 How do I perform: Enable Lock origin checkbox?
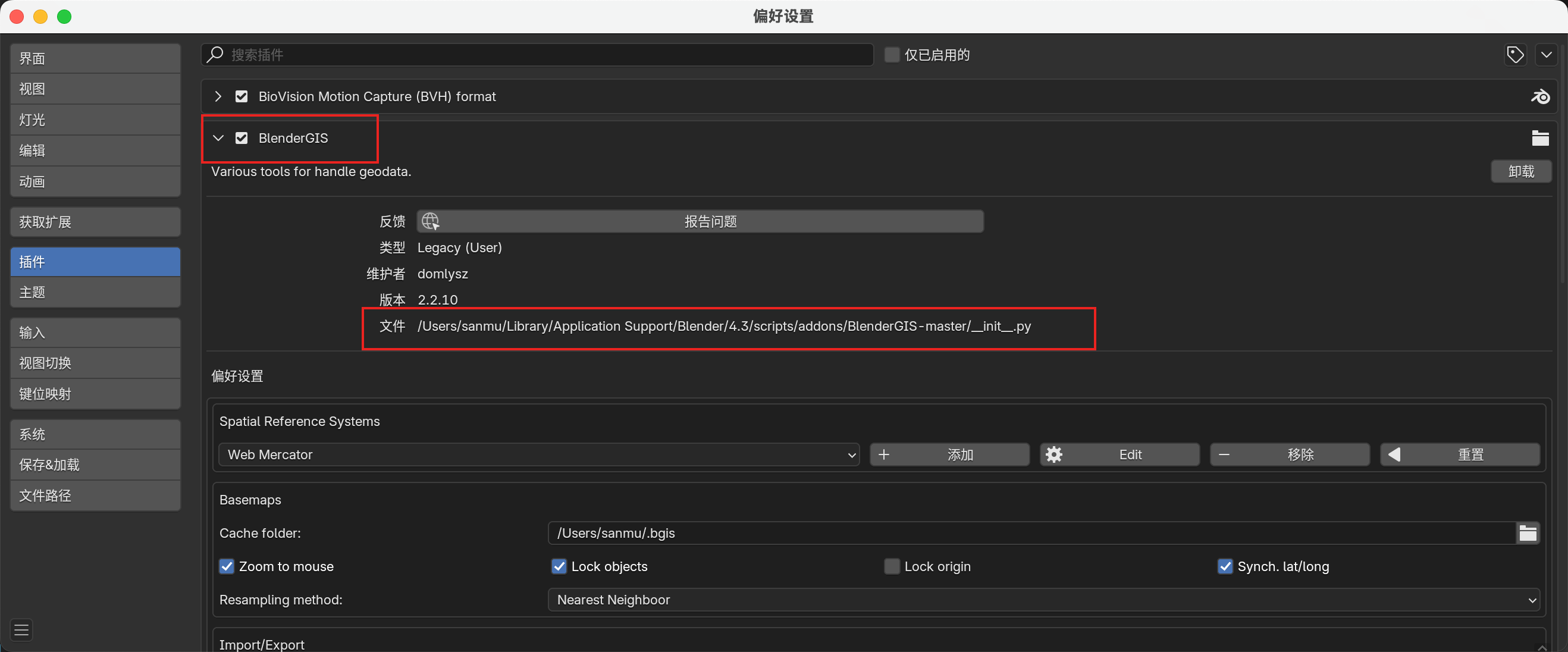[x=891, y=566]
